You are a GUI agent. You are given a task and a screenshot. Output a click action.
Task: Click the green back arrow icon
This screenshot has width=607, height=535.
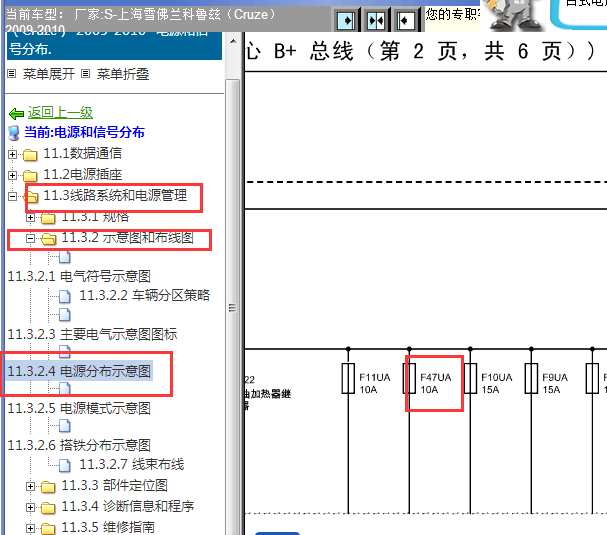(16, 113)
